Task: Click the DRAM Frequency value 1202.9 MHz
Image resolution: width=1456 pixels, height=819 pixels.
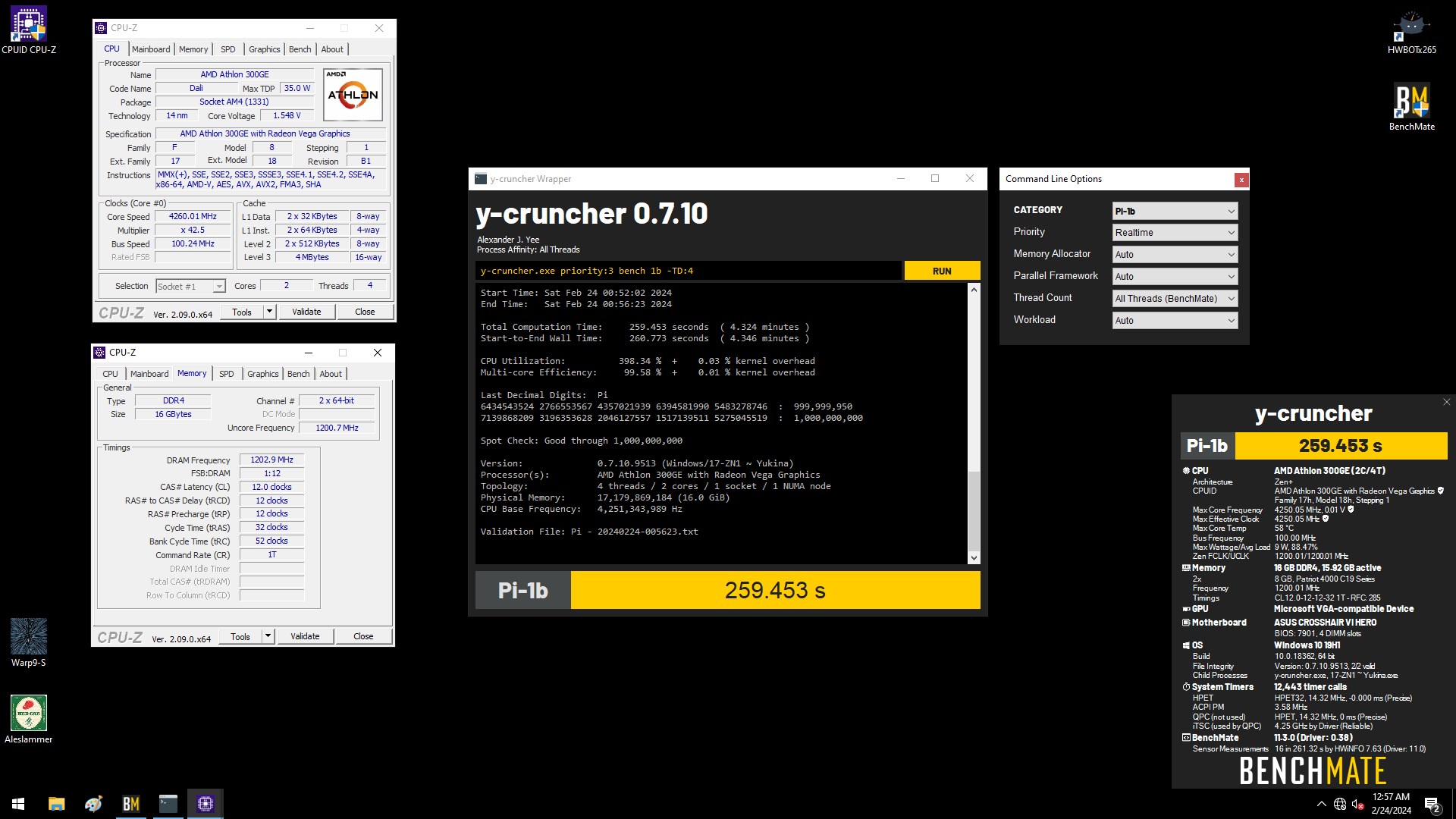Action: pyautogui.click(x=271, y=460)
